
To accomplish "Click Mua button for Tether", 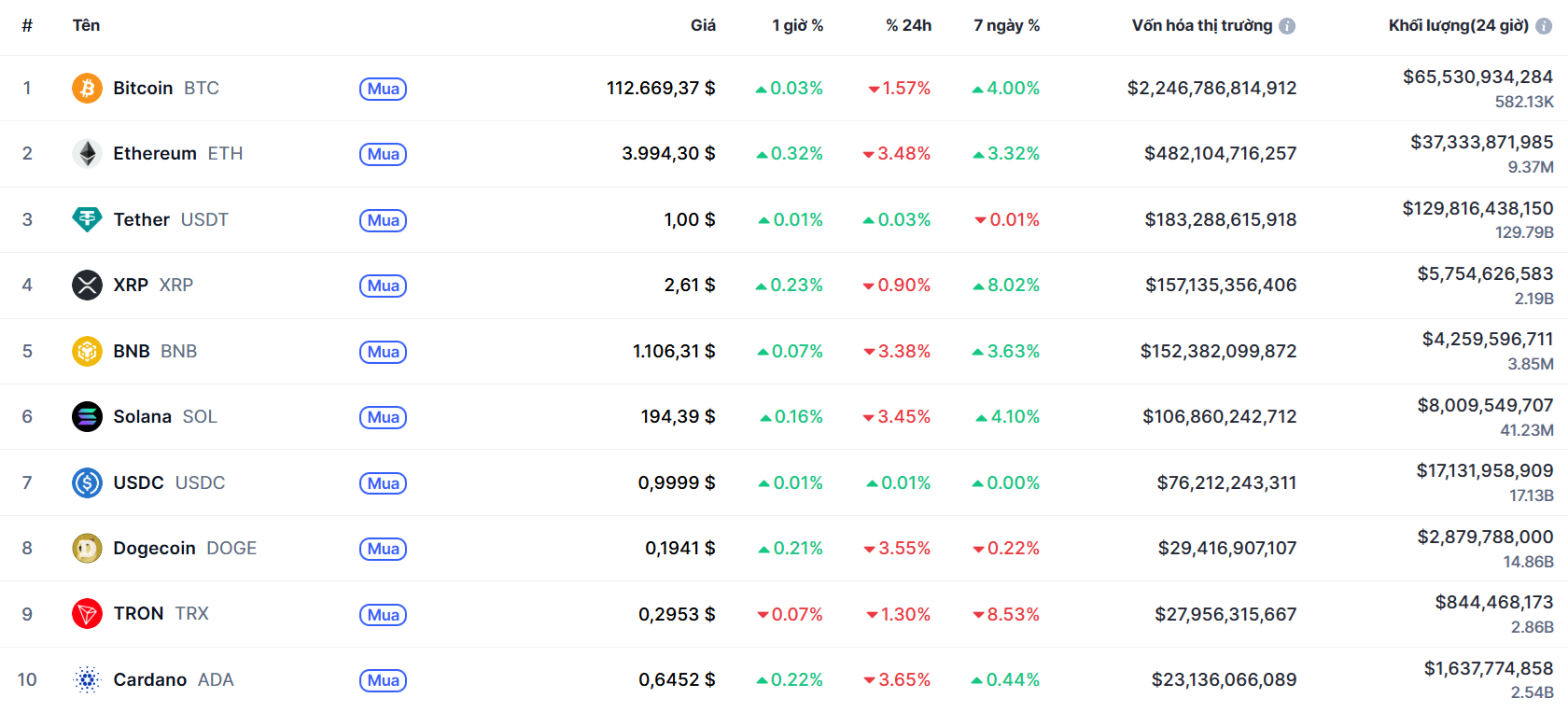I will (383, 220).
